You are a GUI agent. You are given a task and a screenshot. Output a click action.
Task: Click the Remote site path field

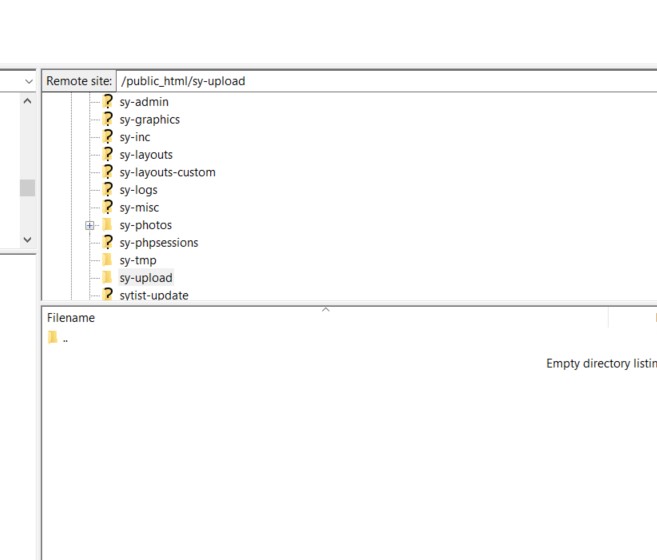(387, 81)
